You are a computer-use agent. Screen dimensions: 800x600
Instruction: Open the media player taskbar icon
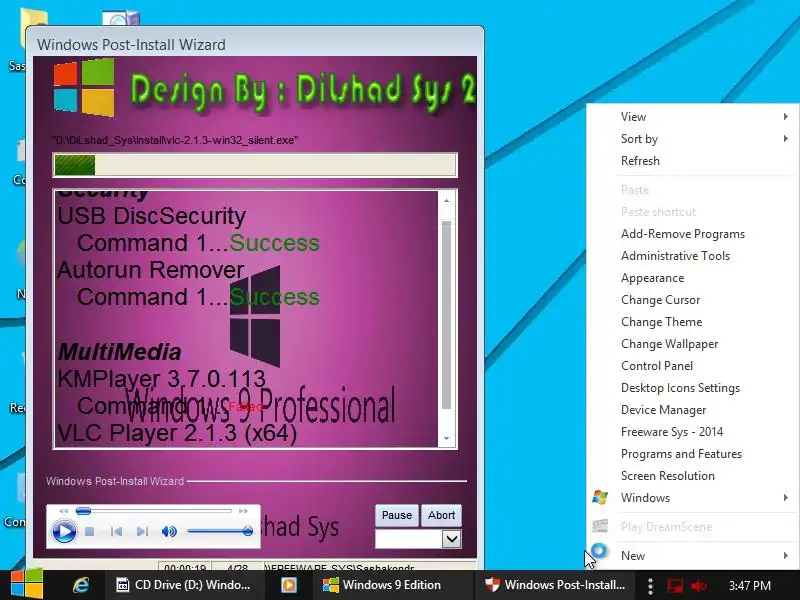289,585
